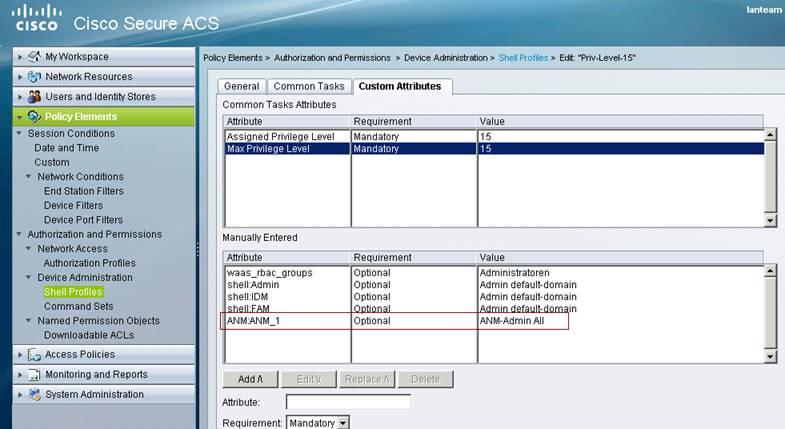Screen dimensions: 785x429
Task: Click the Replace button
Action: 367,379
